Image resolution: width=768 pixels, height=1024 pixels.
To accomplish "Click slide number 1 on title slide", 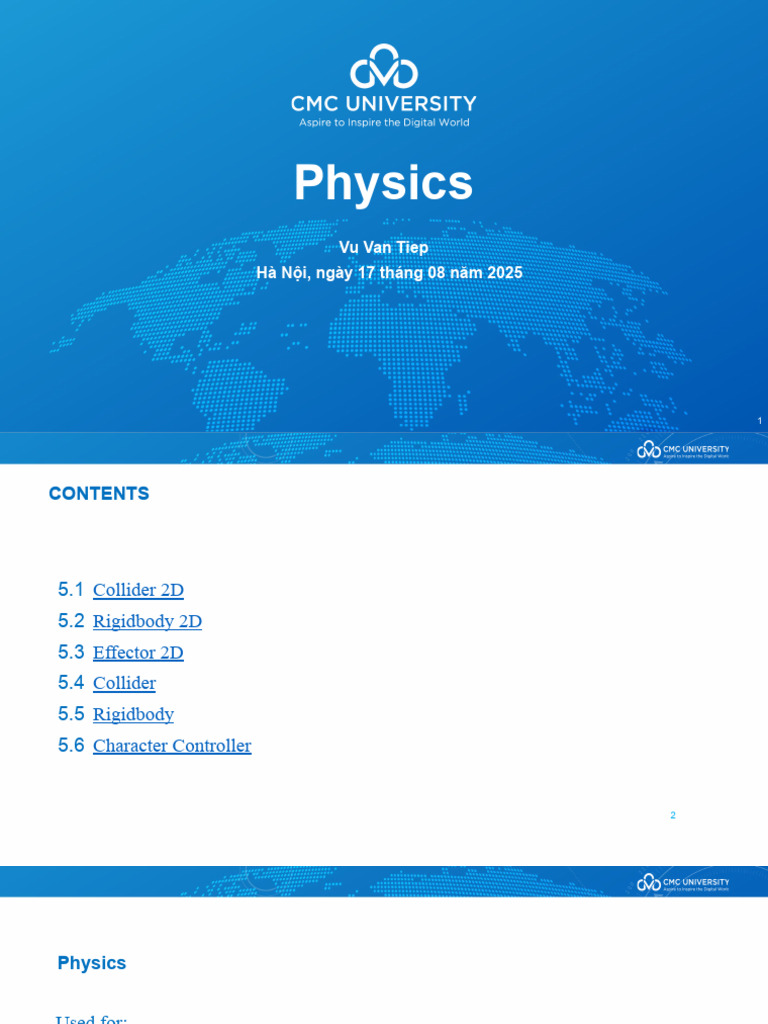I will coord(760,421).
